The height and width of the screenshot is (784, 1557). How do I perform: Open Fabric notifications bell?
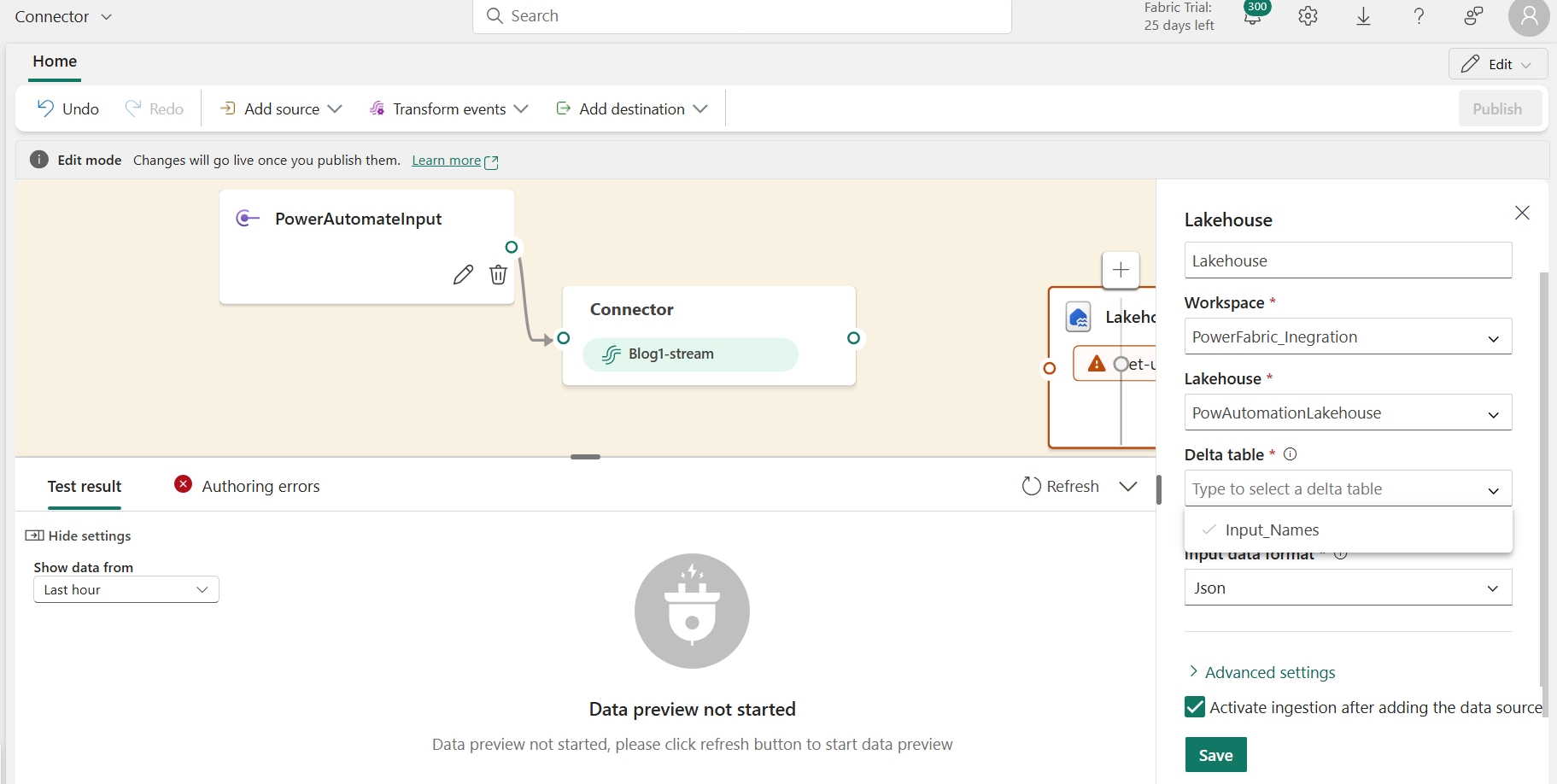[1250, 17]
